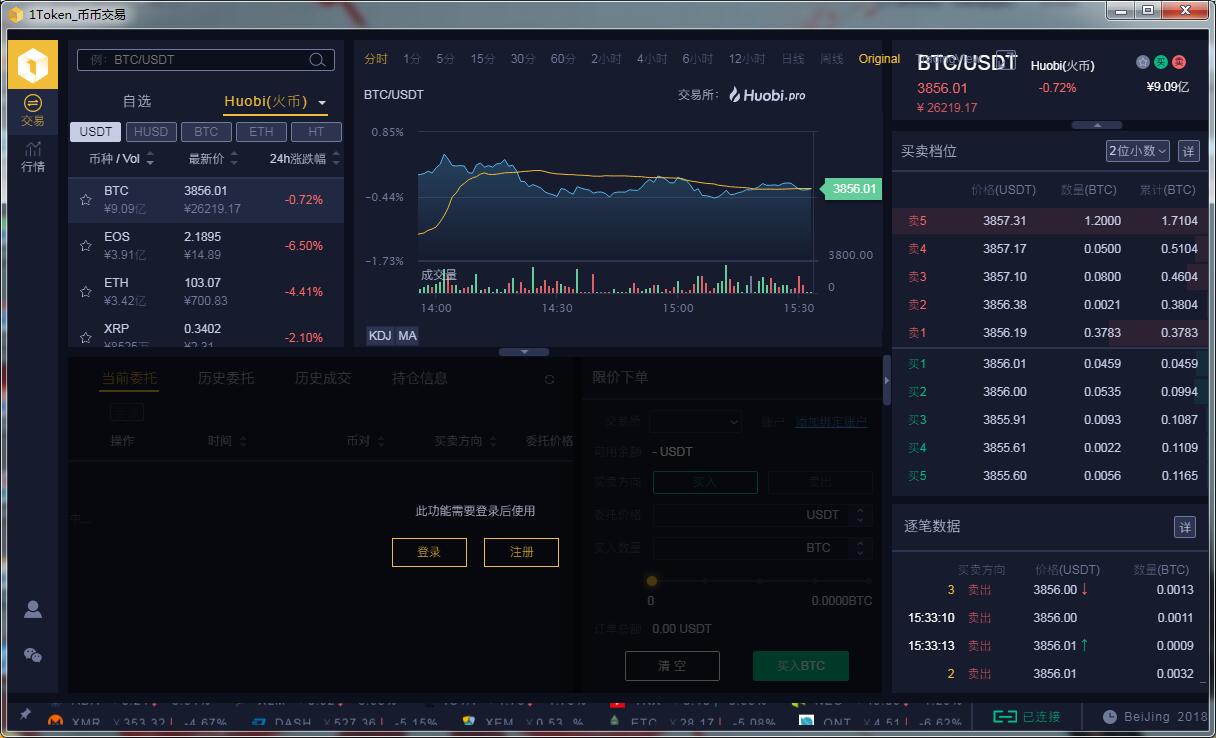
Task: Refresh the orders list with refresh icon
Action: (x=549, y=380)
